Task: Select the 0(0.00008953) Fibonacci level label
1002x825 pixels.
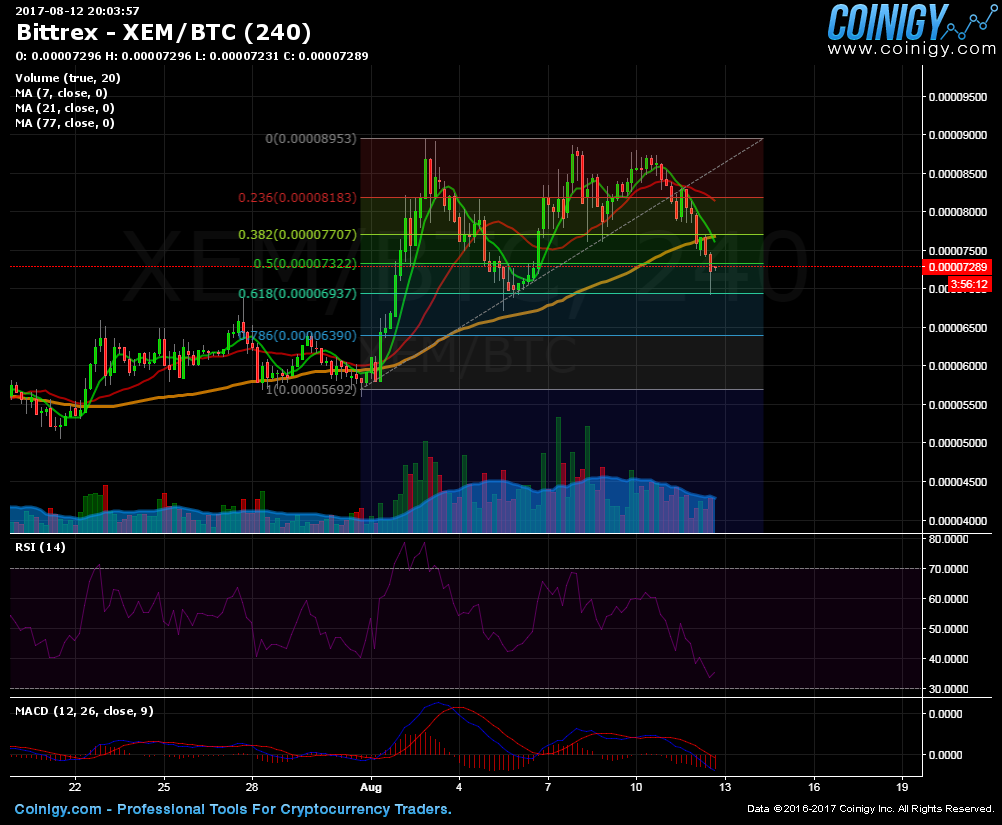Action: pyautogui.click(x=311, y=138)
